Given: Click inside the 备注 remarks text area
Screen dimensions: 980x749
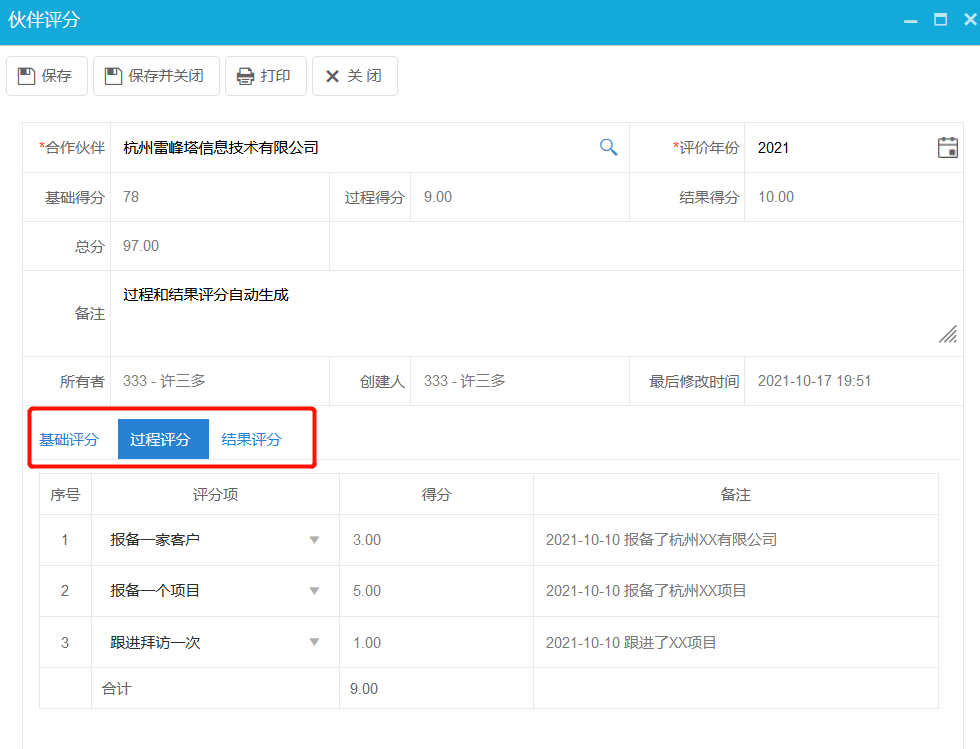Looking at the screenshot, I should pyautogui.click(x=400, y=310).
